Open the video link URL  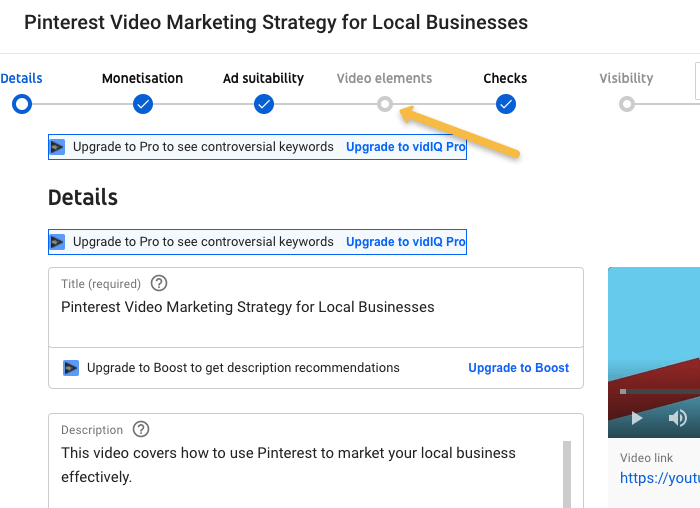[660, 478]
